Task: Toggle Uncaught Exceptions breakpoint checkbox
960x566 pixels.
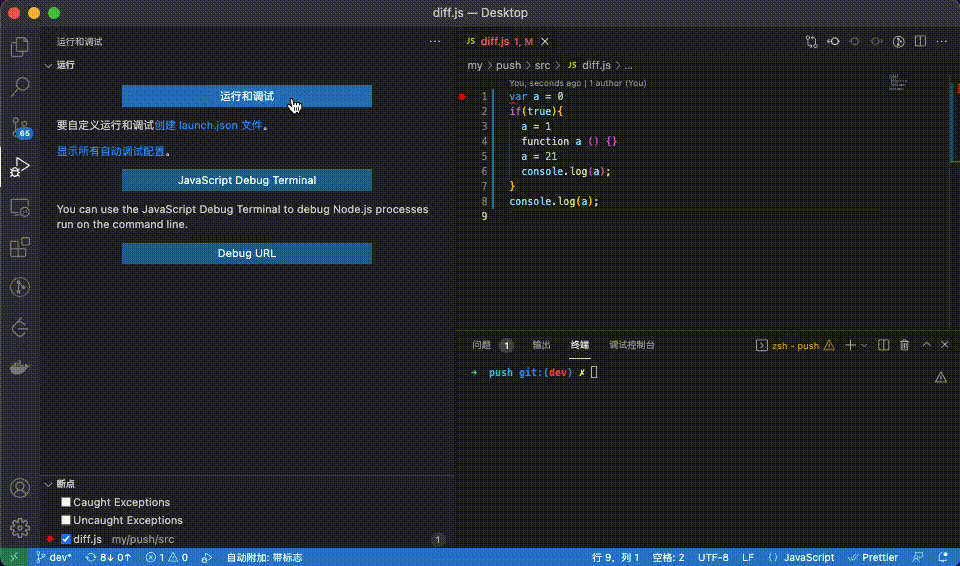Action: click(66, 520)
